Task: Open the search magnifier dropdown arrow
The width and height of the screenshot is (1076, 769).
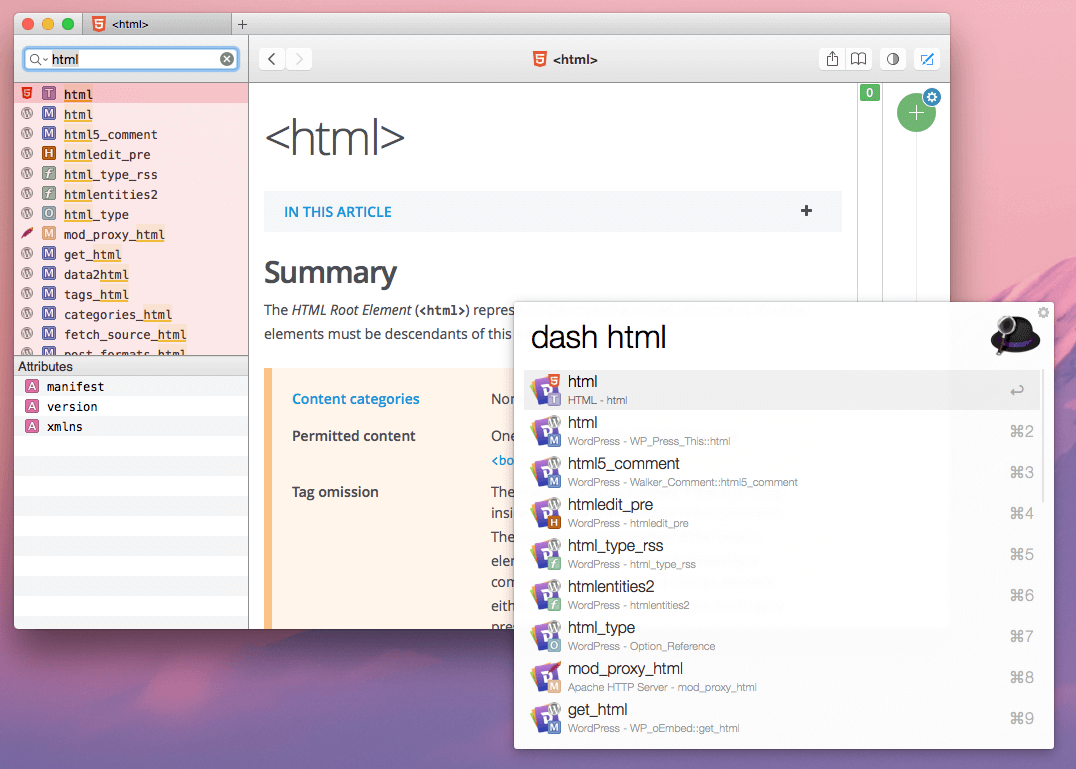Action: click(38, 60)
